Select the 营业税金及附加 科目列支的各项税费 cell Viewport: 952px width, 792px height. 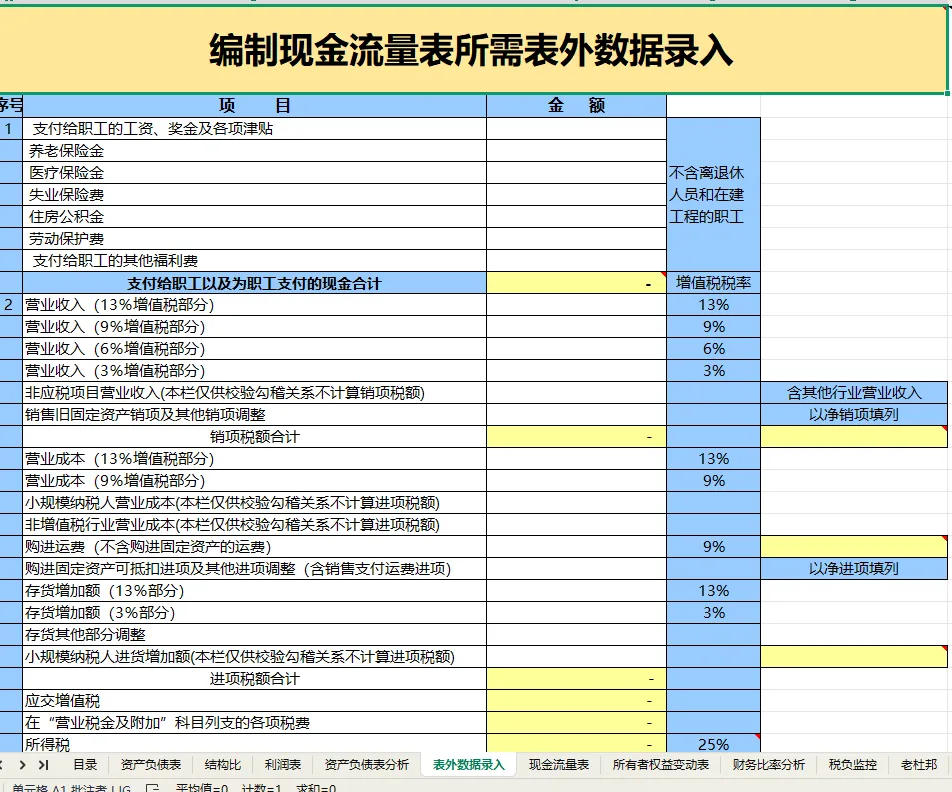pyautogui.click(x=254, y=723)
